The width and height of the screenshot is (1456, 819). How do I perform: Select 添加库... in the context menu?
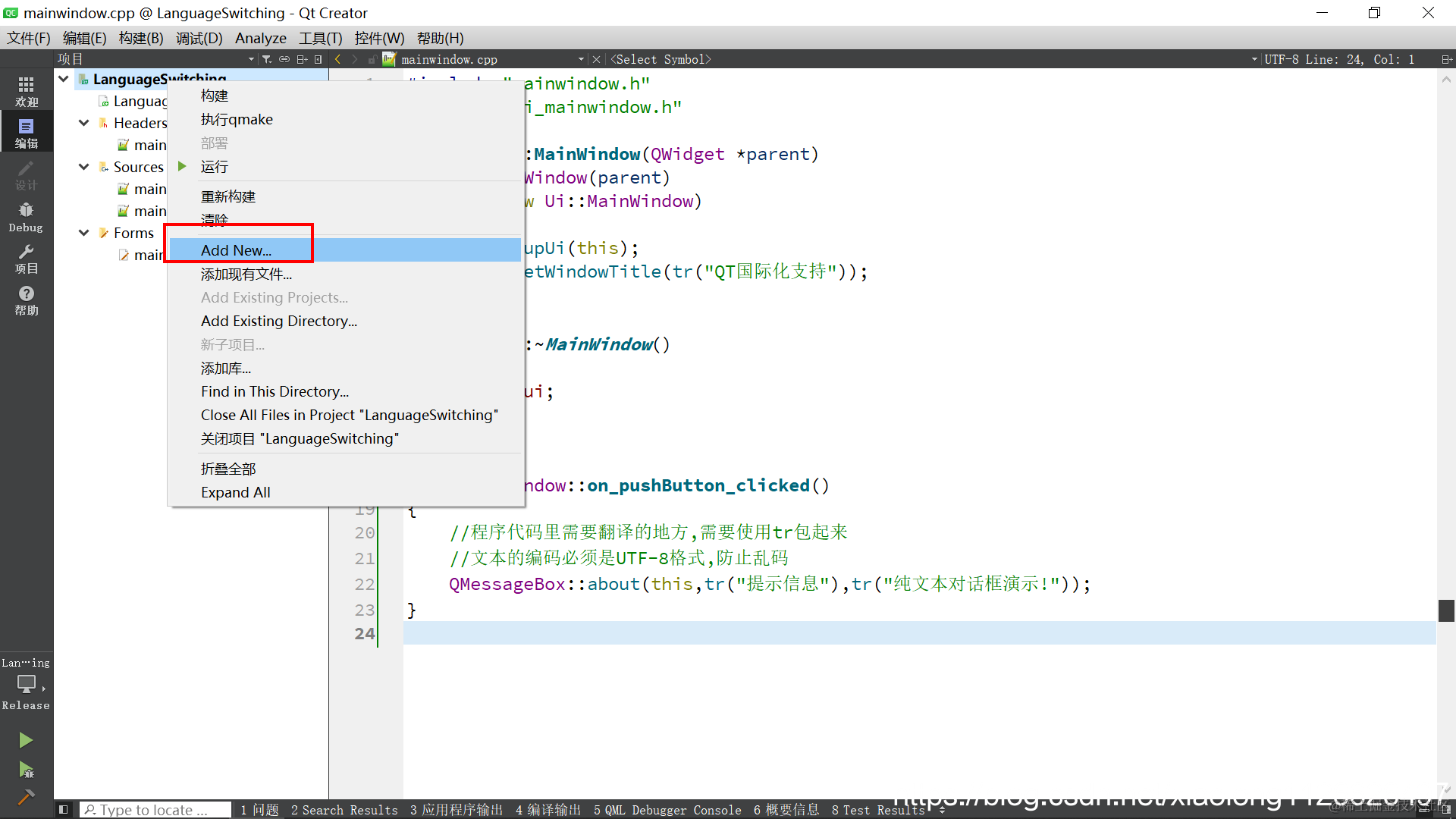[x=346, y=368]
